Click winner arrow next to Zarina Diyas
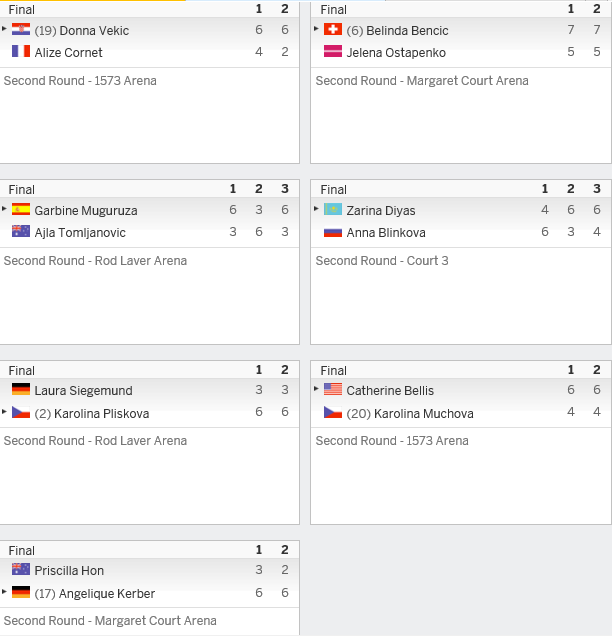 [x=317, y=209]
